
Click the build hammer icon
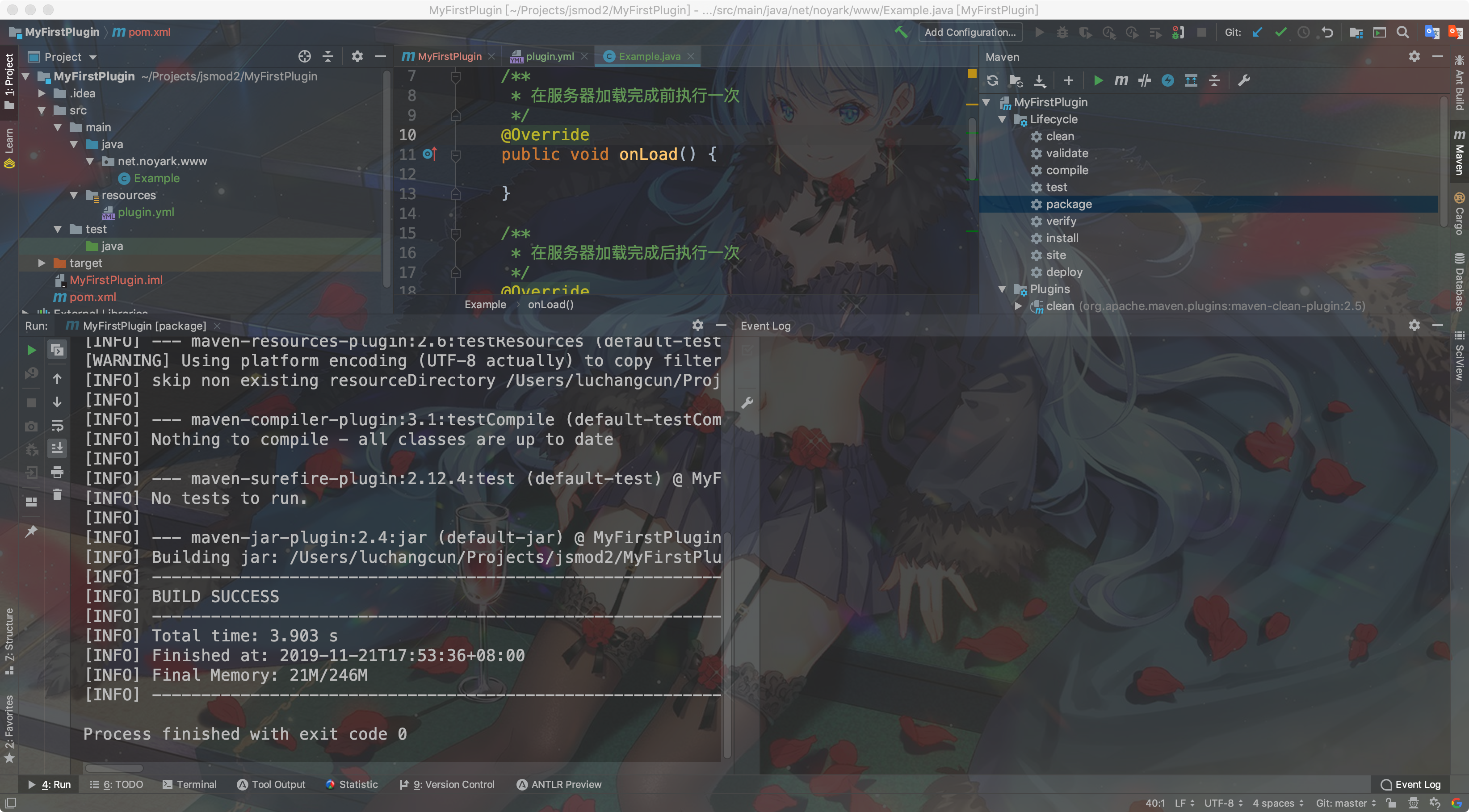tap(901, 32)
